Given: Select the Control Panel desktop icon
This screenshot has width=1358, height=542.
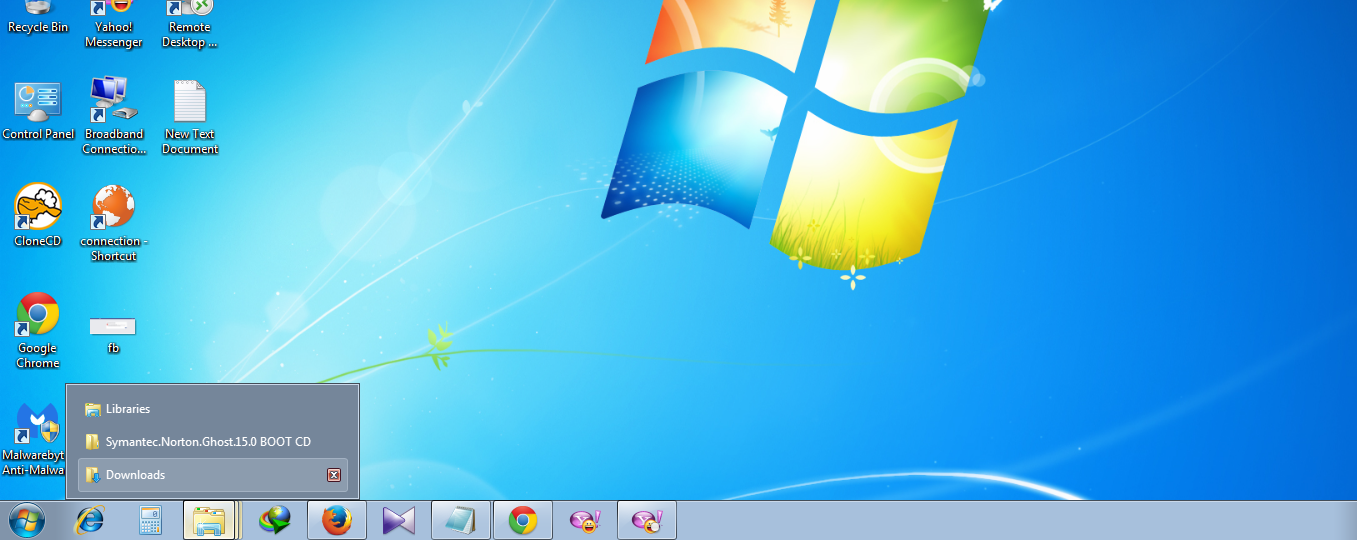Looking at the screenshot, I should click(38, 110).
